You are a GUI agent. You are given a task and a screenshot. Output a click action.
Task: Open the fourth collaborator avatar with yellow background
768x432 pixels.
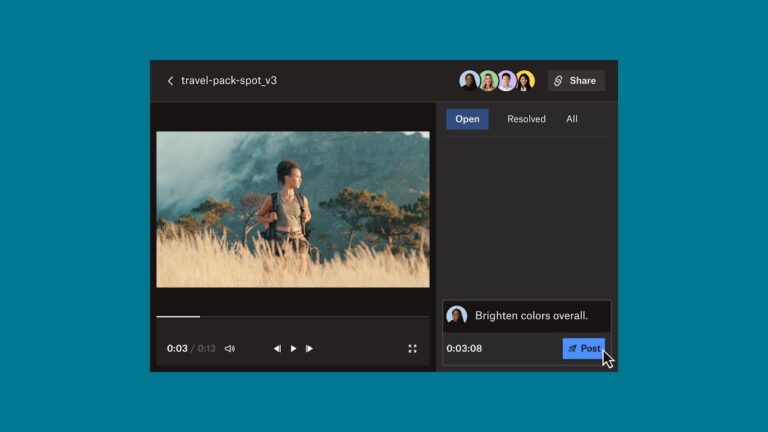[x=525, y=80]
